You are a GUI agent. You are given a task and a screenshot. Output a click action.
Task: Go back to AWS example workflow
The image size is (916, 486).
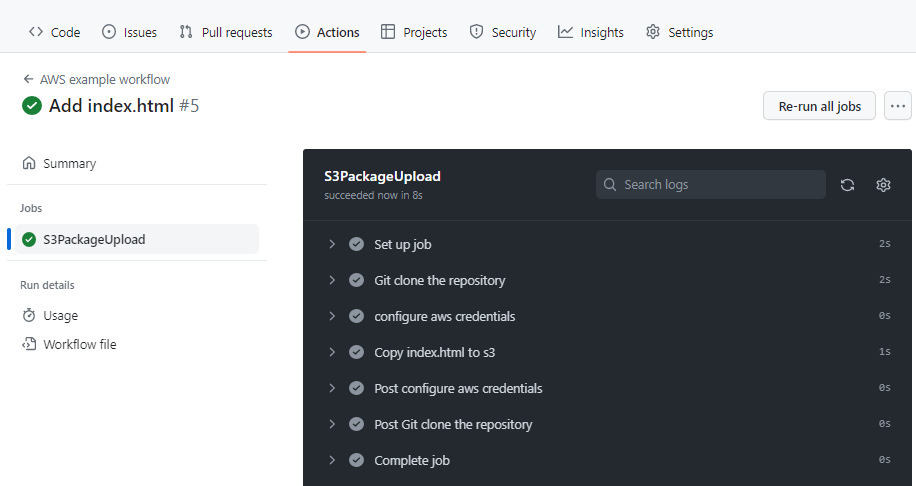pyautogui.click(x=96, y=79)
